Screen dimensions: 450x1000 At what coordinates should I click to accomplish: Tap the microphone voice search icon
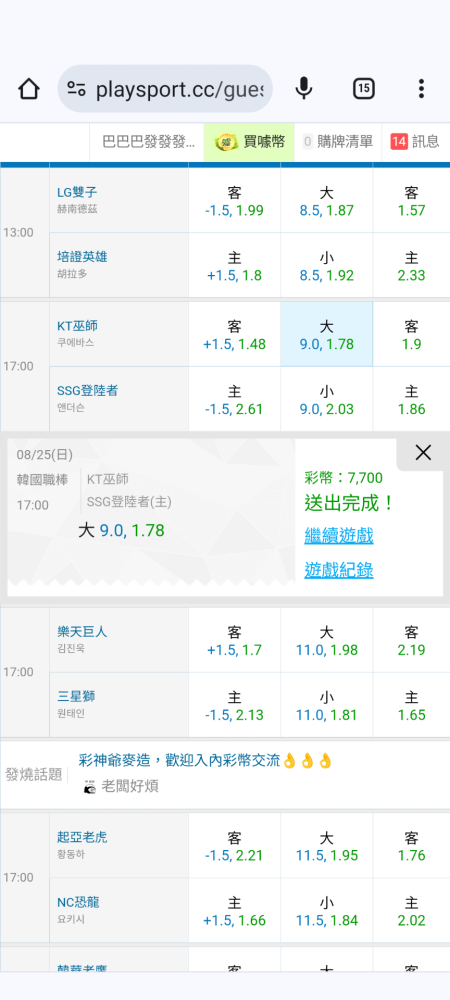coord(304,89)
